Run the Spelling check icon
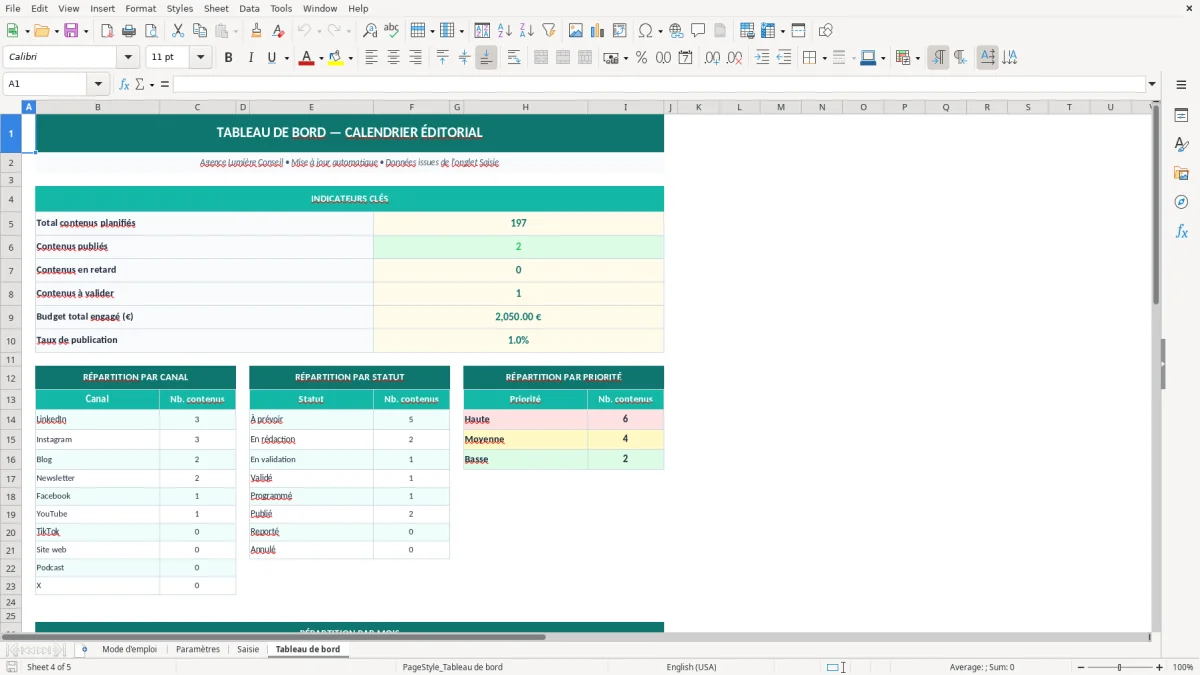The width and height of the screenshot is (1200, 675). 392,31
